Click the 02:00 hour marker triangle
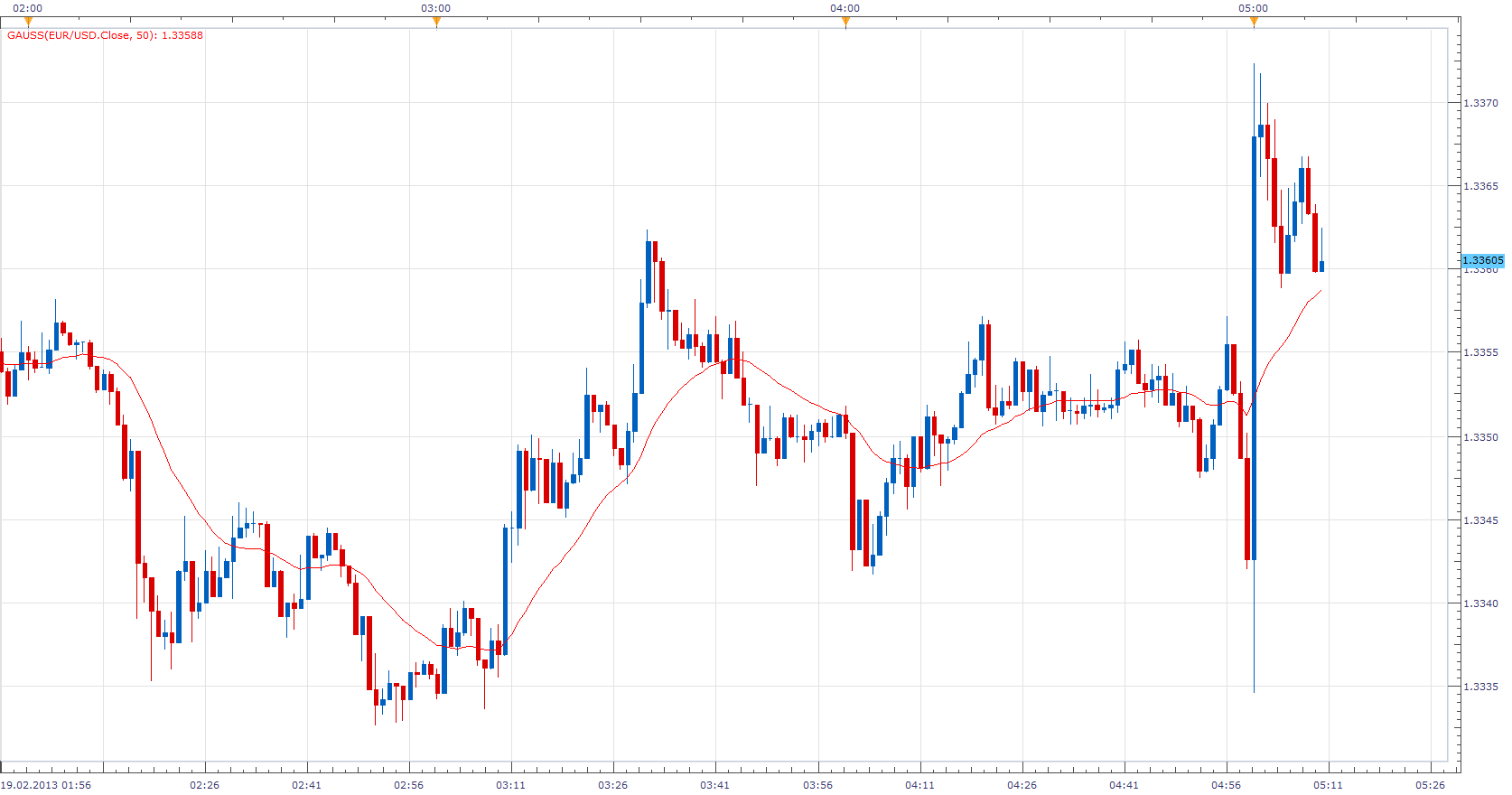Image resolution: width=1512 pixels, height=795 pixels. tap(28, 22)
